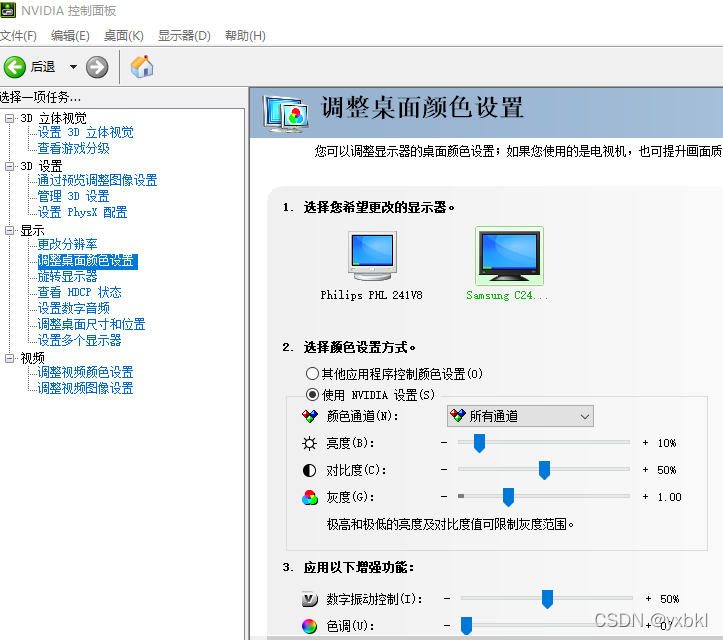Screen dimensions: 723x640
Task: Open the Back history dropdown arrow
Action: click(x=73, y=67)
